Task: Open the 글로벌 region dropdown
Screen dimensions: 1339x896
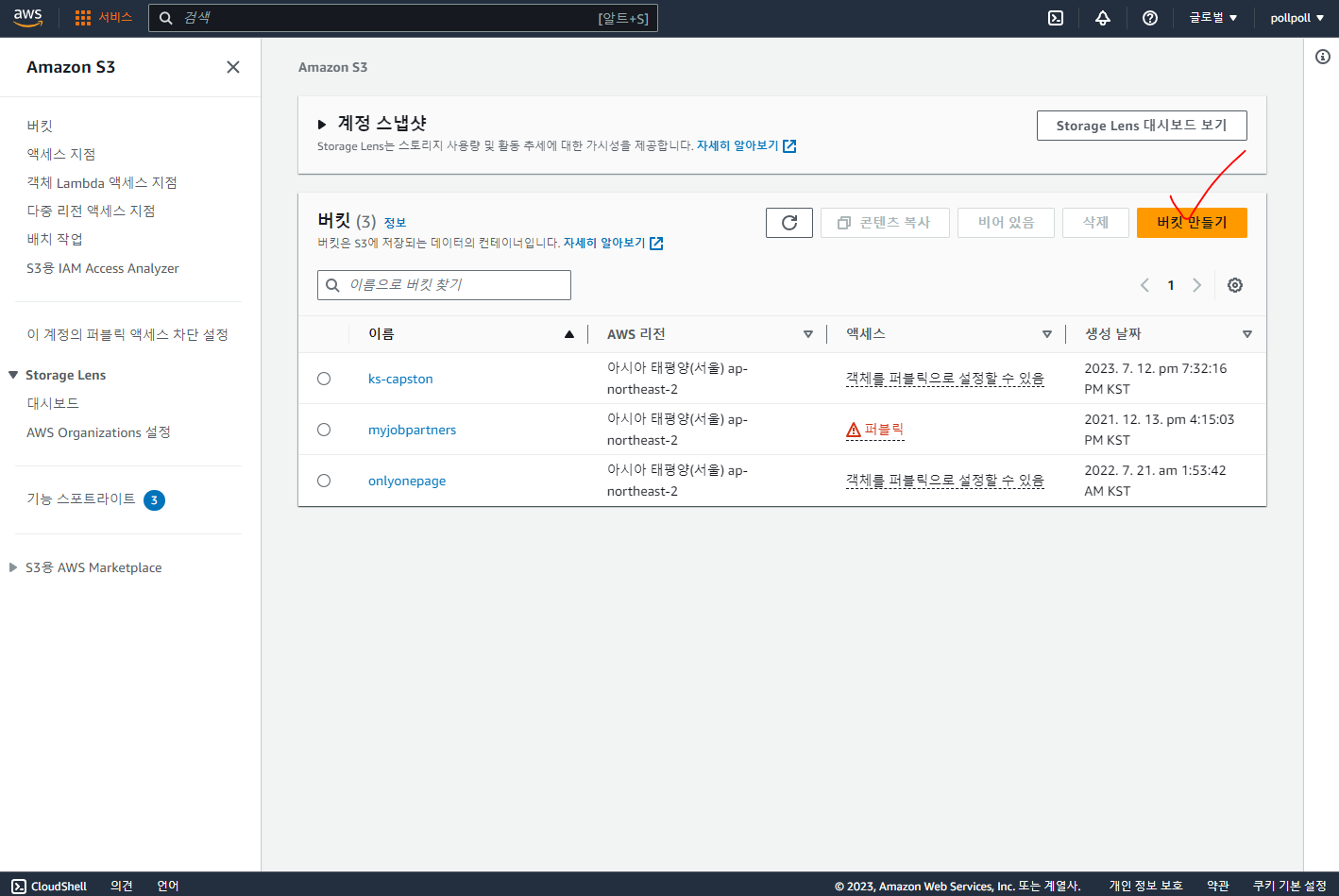Action: pos(1213,18)
